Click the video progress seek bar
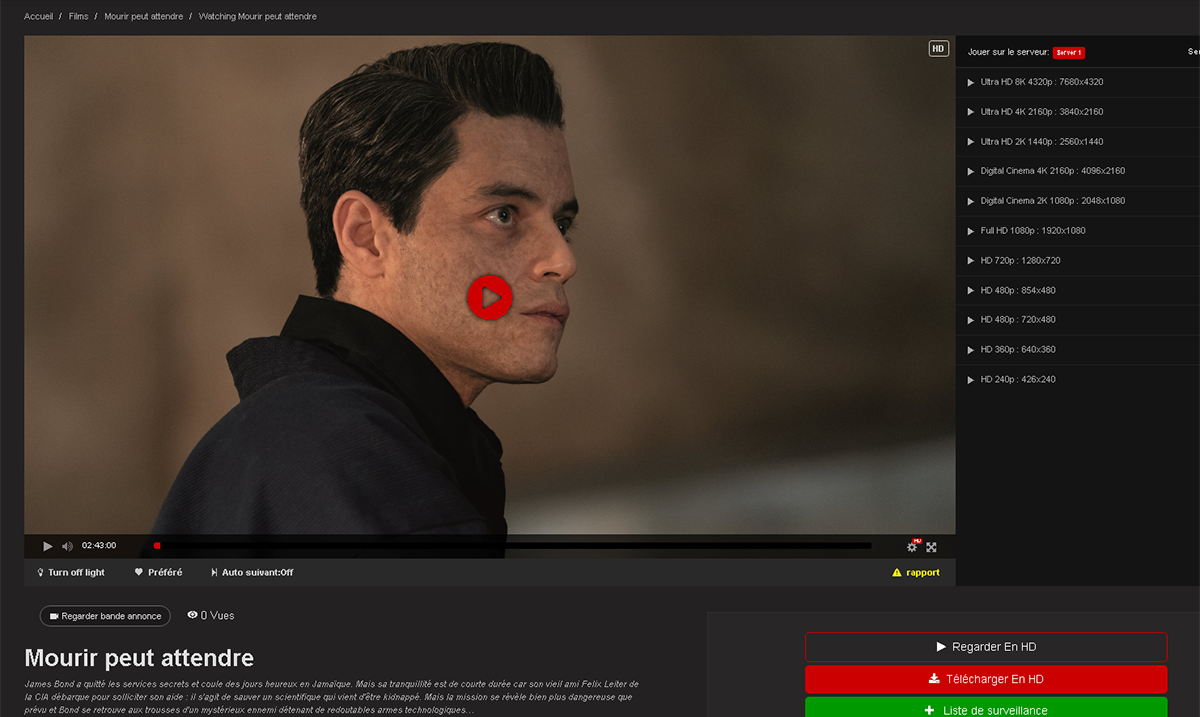 coord(512,546)
